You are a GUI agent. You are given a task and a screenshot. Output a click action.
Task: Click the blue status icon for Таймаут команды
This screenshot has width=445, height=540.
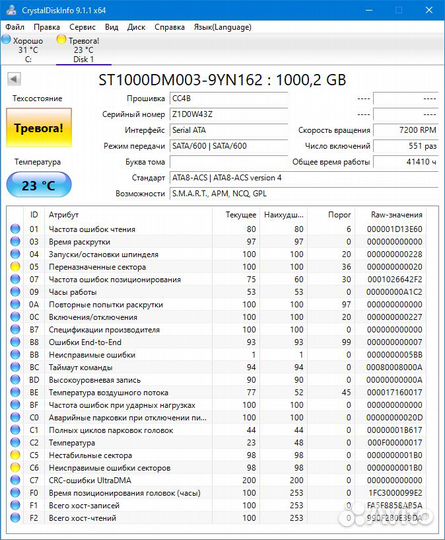click(x=15, y=367)
